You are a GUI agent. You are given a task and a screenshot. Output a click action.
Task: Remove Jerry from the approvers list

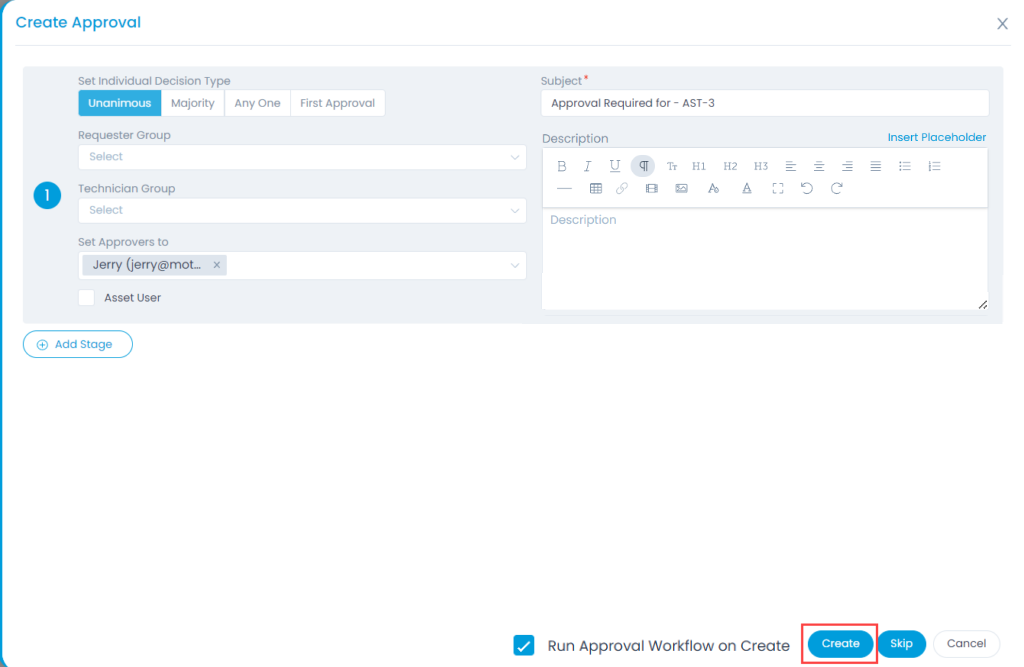tap(216, 265)
